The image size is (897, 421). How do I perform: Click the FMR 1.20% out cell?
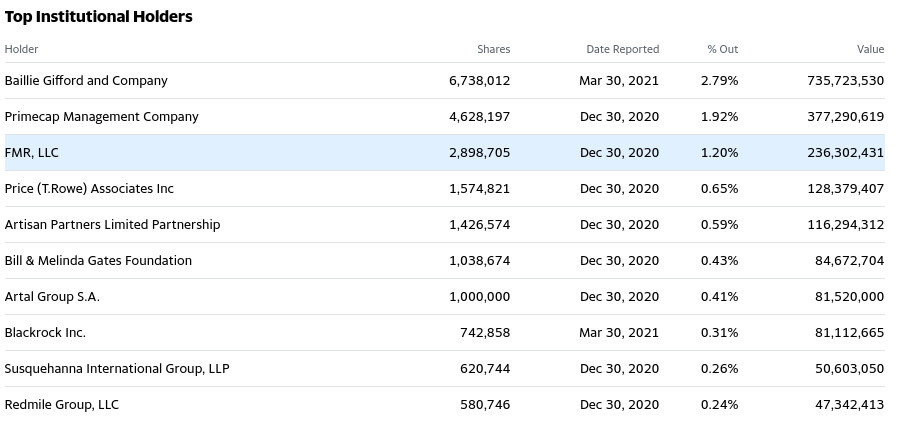point(719,153)
